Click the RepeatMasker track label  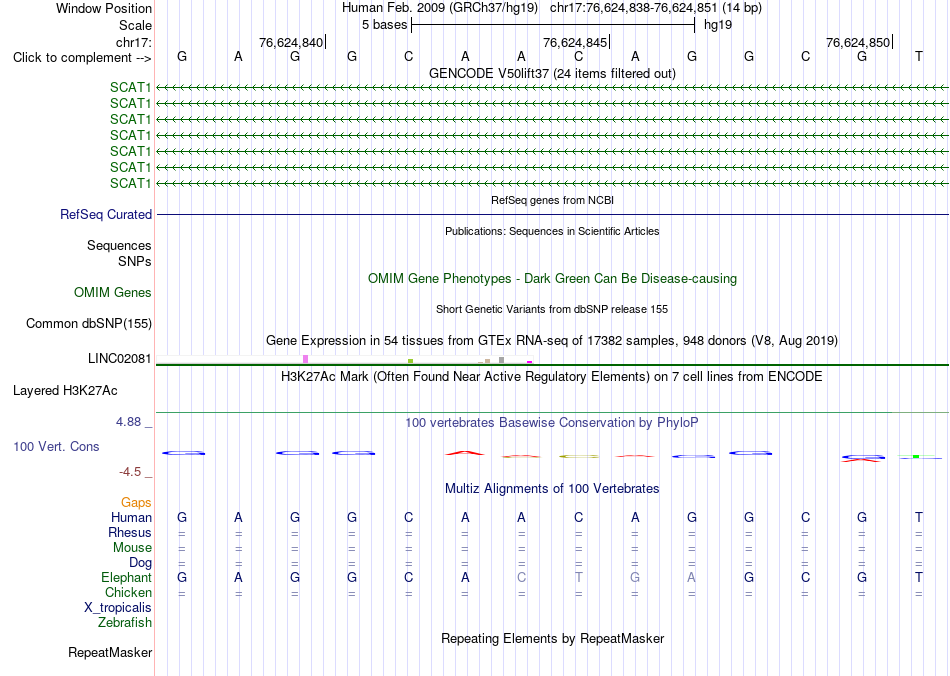point(110,652)
